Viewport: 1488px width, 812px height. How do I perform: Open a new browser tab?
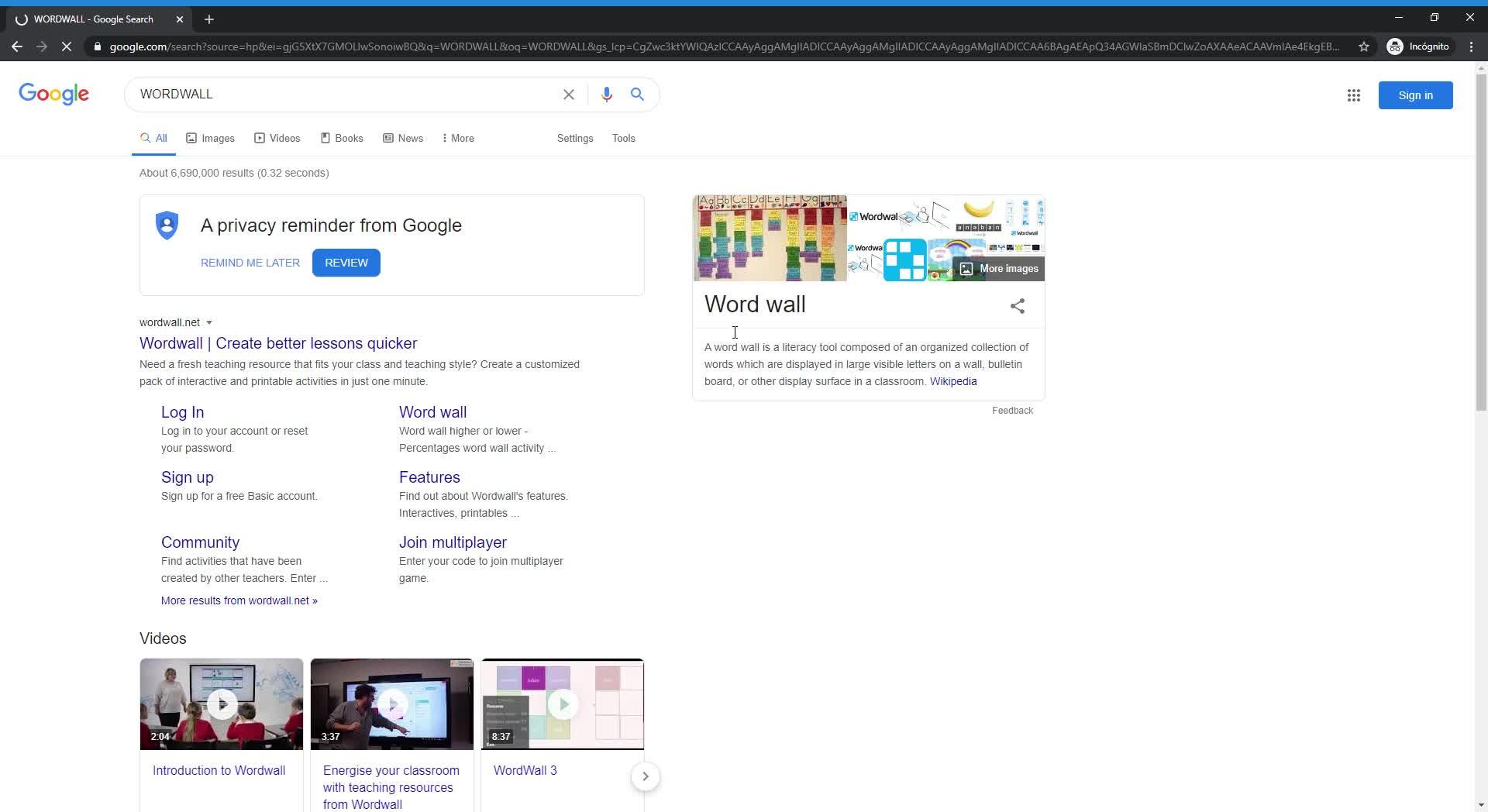tap(209, 19)
